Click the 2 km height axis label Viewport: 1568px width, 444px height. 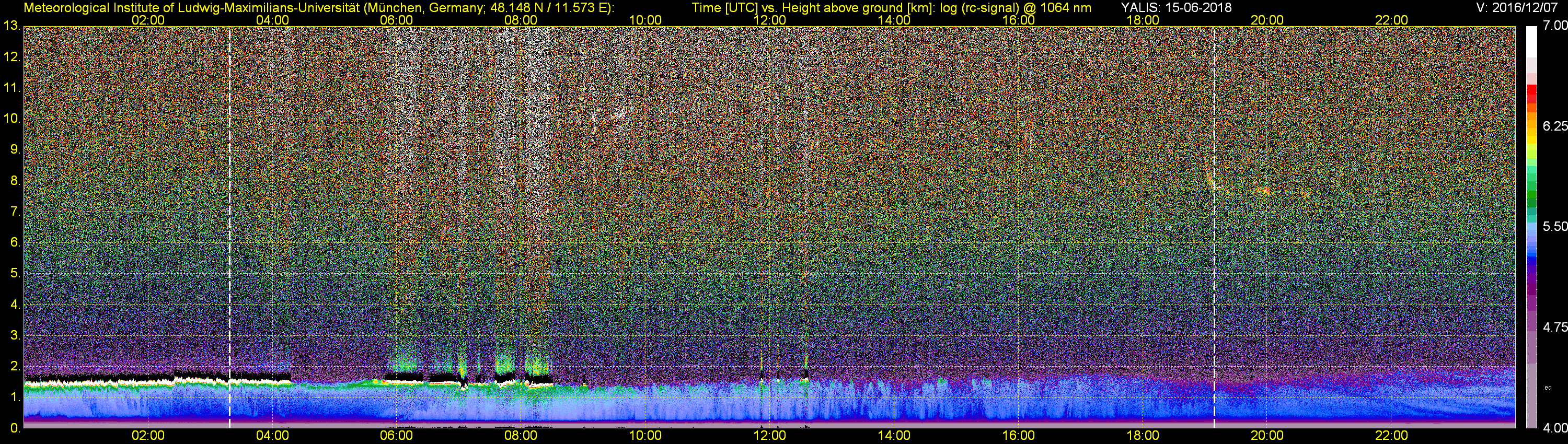[x=15, y=367]
